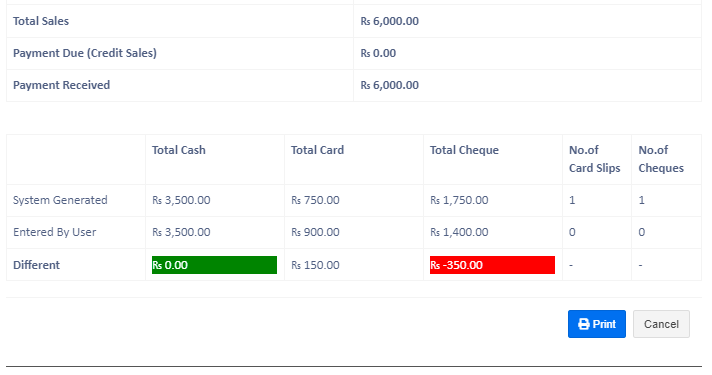Click the Total Cheque column header
The height and width of the screenshot is (375, 712).
(464, 150)
